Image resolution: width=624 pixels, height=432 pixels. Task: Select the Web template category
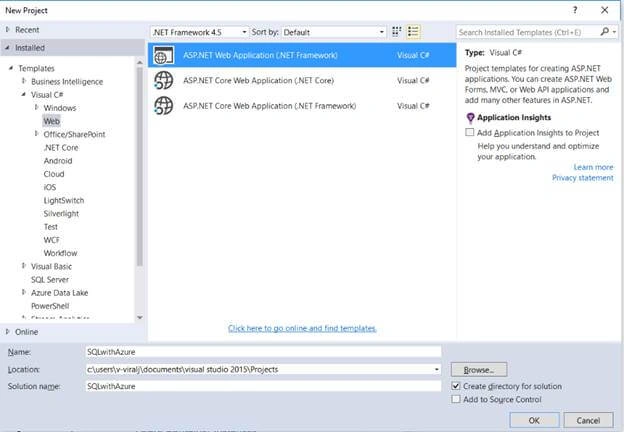[52, 121]
